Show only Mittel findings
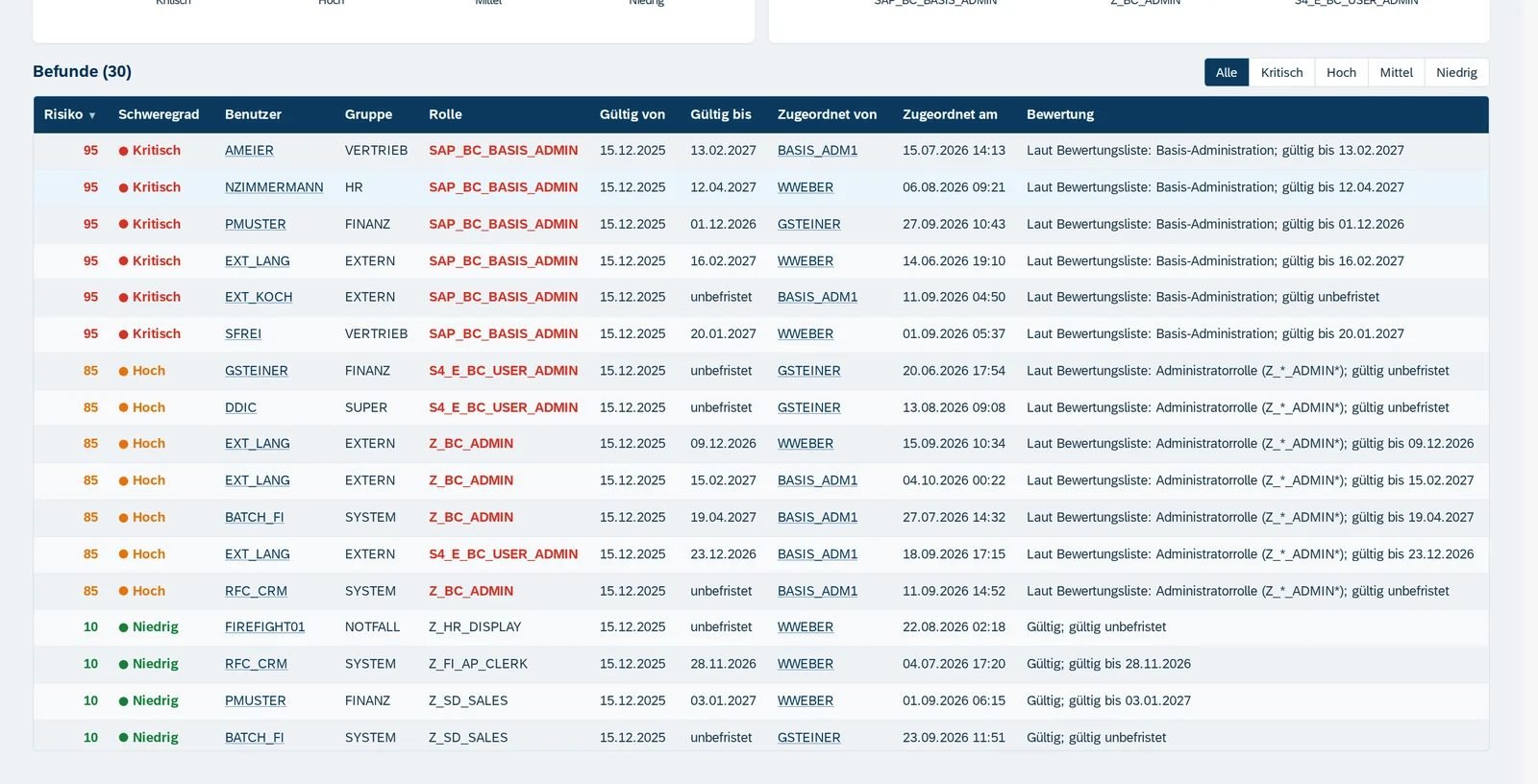Image resolution: width=1538 pixels, height=784 pixels. pos(1396,72)
